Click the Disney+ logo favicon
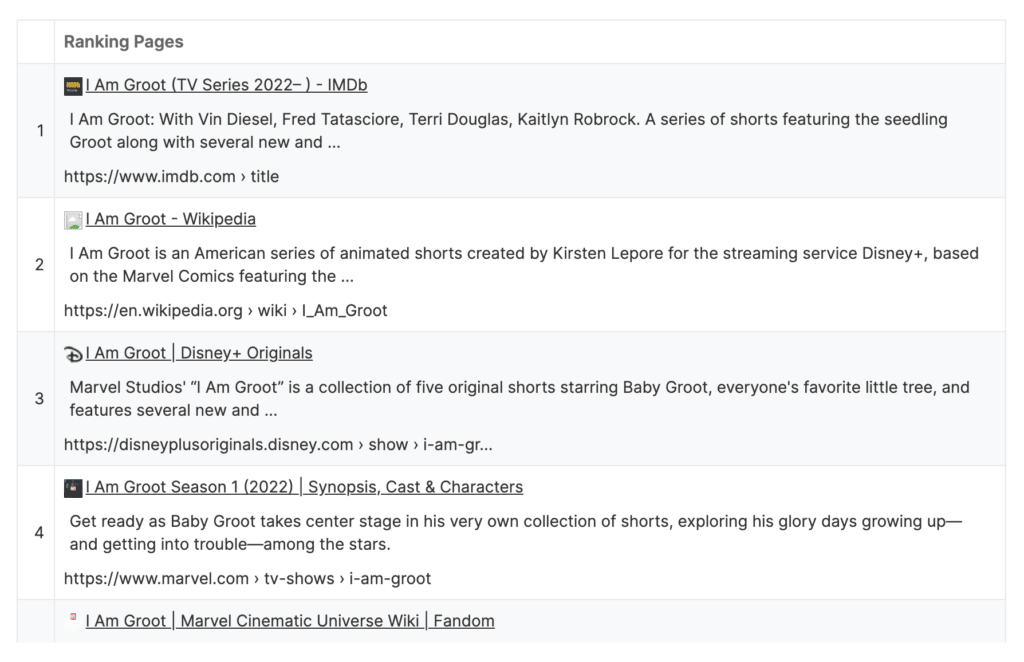 [x=73, y=354]
